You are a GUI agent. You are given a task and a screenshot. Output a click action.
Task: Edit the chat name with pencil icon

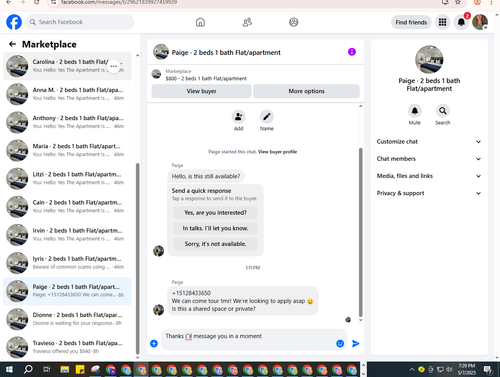click(x=267, y=117)
